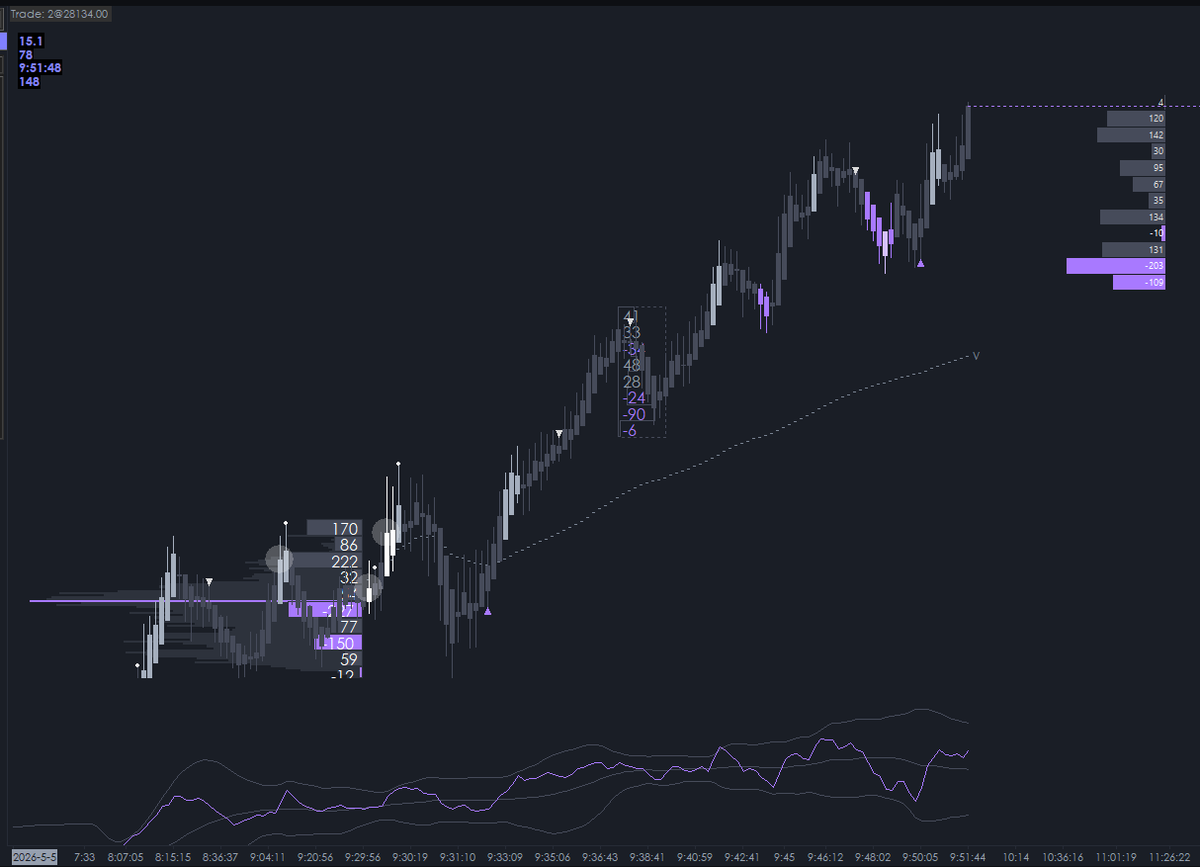Click the 10:14 time axis label
The width and height of the screenshot is (1200, 867).
click(1017, 857)
